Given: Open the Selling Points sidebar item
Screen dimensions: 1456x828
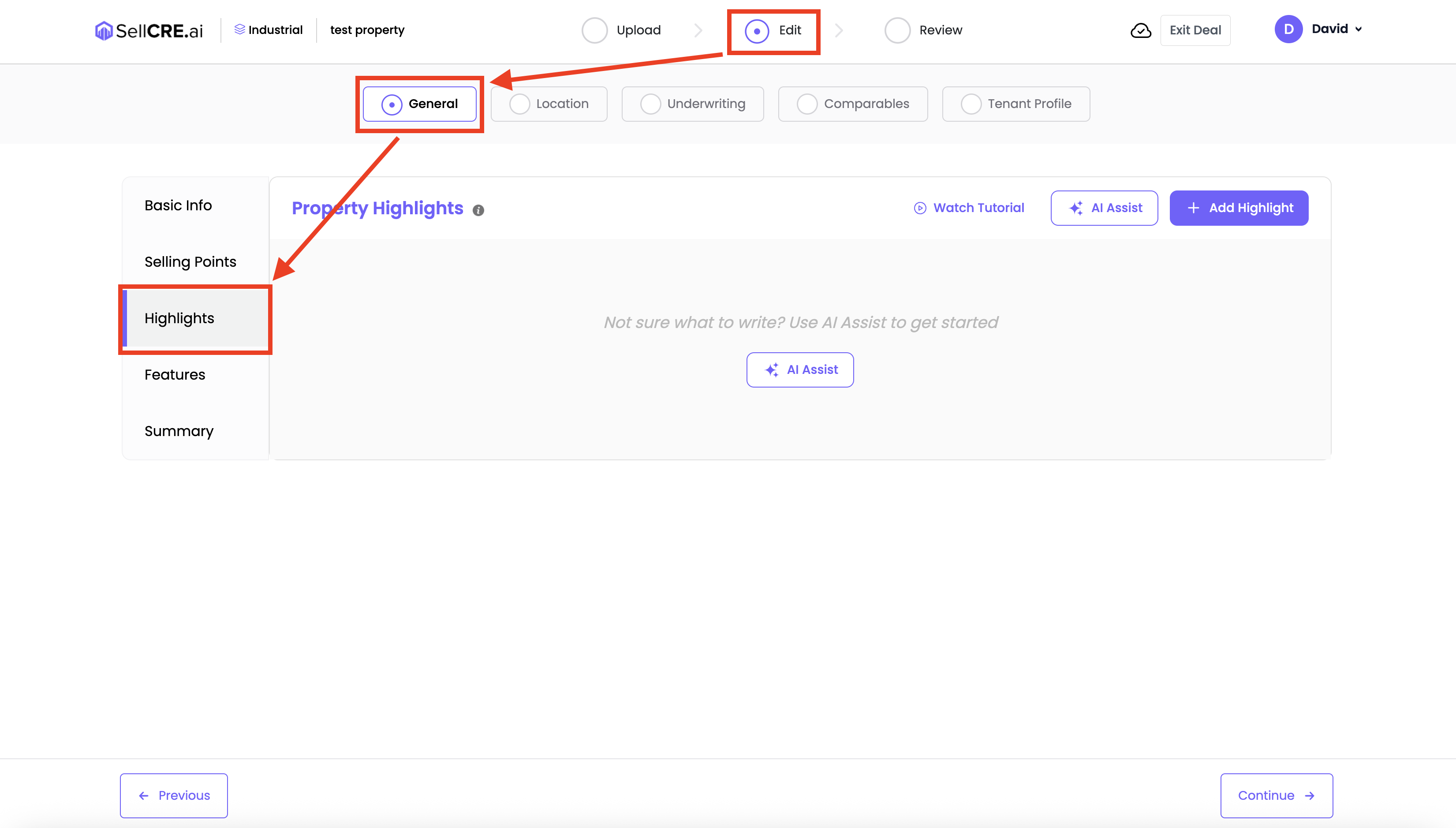Looking at the screenshot, I should [190, 261].
